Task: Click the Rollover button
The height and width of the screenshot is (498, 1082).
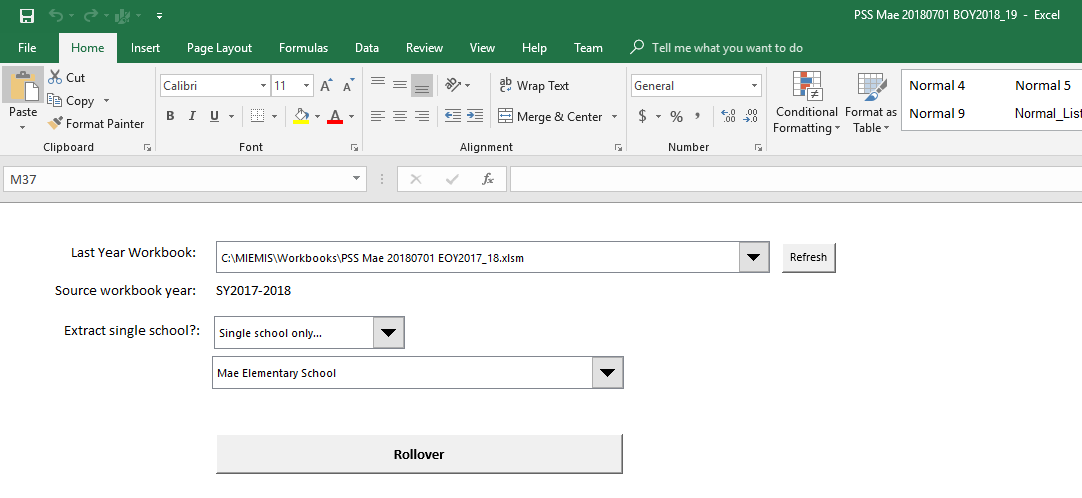Action: click(x=419, y=454)
